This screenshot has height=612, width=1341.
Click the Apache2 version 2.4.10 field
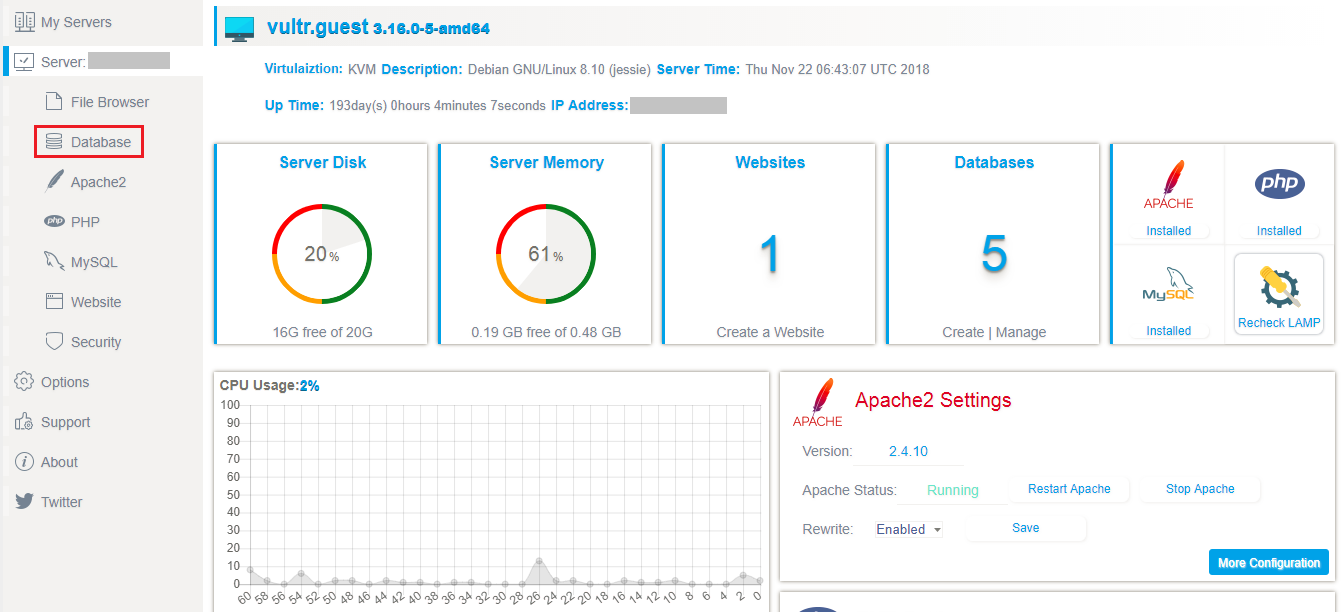[908, 451]
